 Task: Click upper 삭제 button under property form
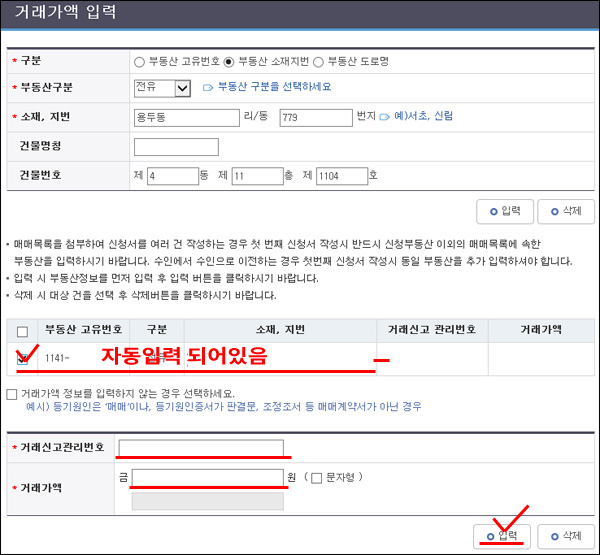(x=566, y=211)
